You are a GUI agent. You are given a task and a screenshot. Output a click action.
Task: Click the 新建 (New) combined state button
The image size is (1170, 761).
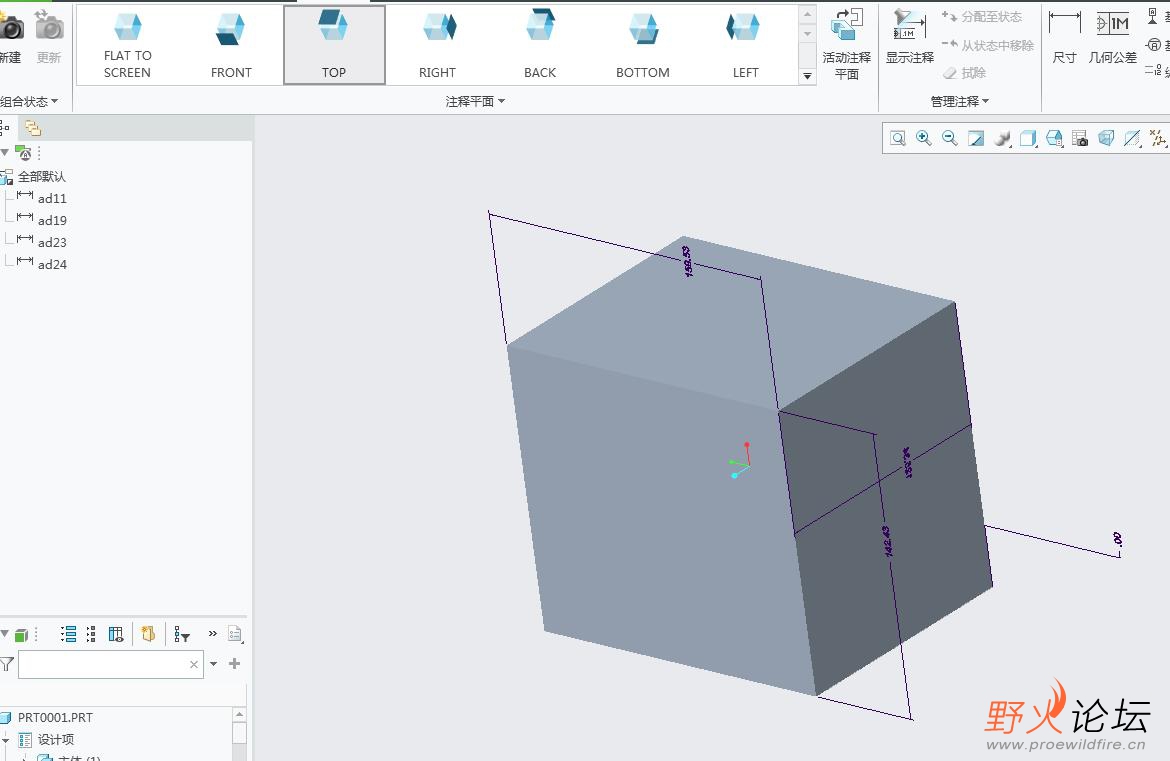point(10,38)
